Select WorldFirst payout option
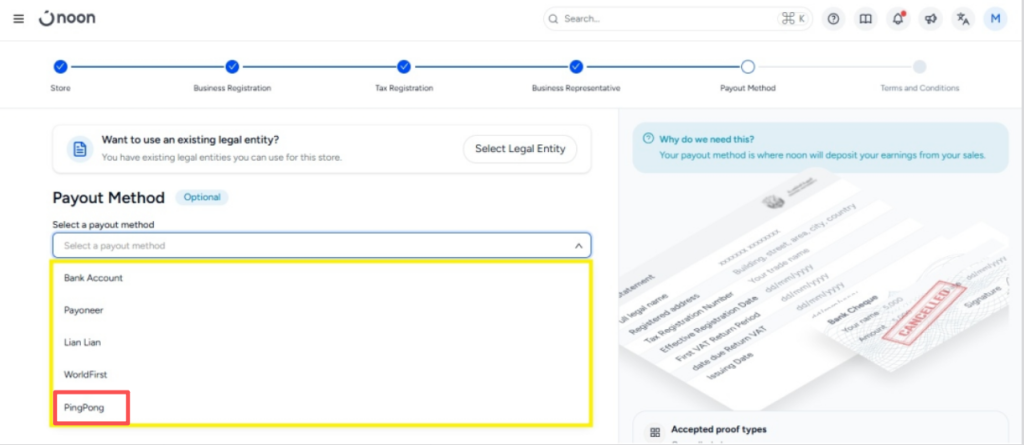Viewport: 1024px width, 445px height. click(321, 375)
